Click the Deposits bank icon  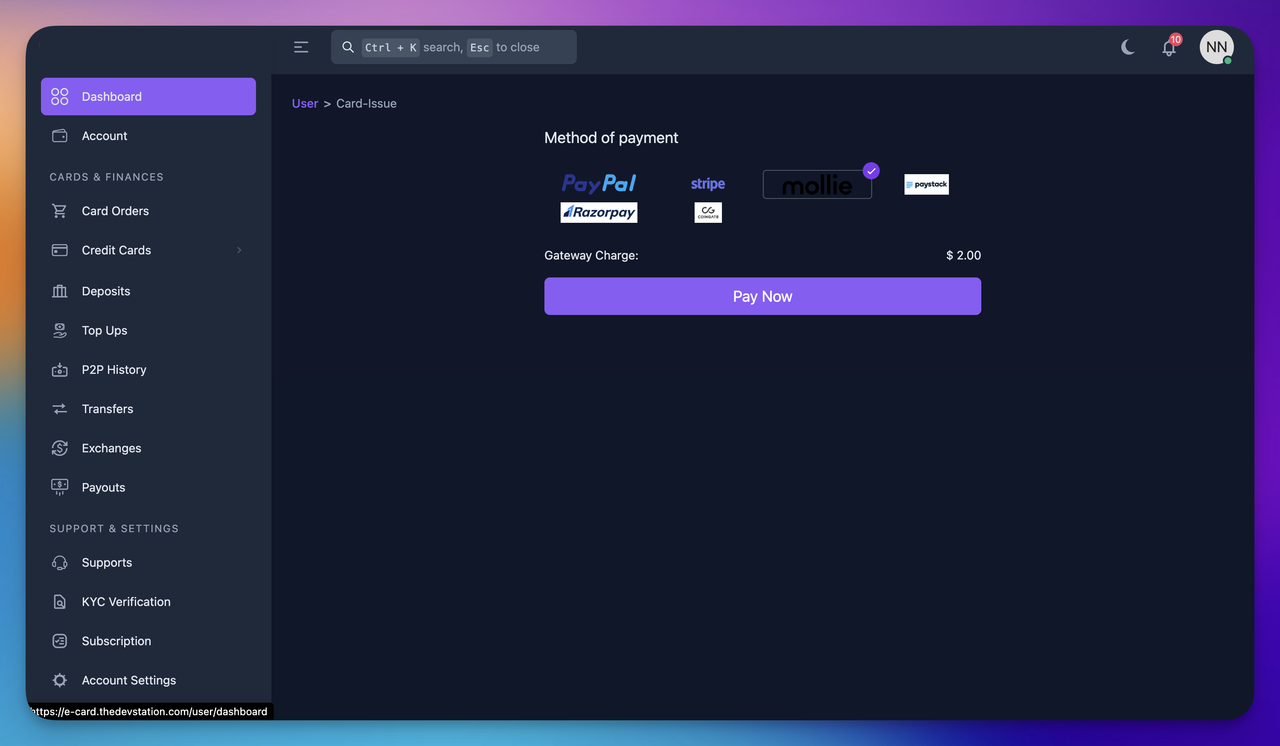[x=60, y=291]
